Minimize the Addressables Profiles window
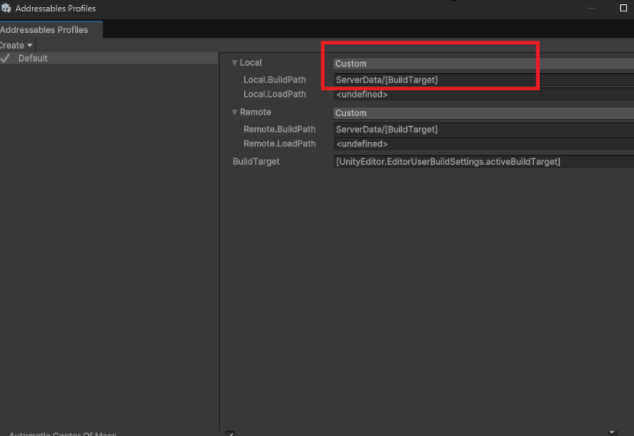634x436 pixels. (591, 8)
